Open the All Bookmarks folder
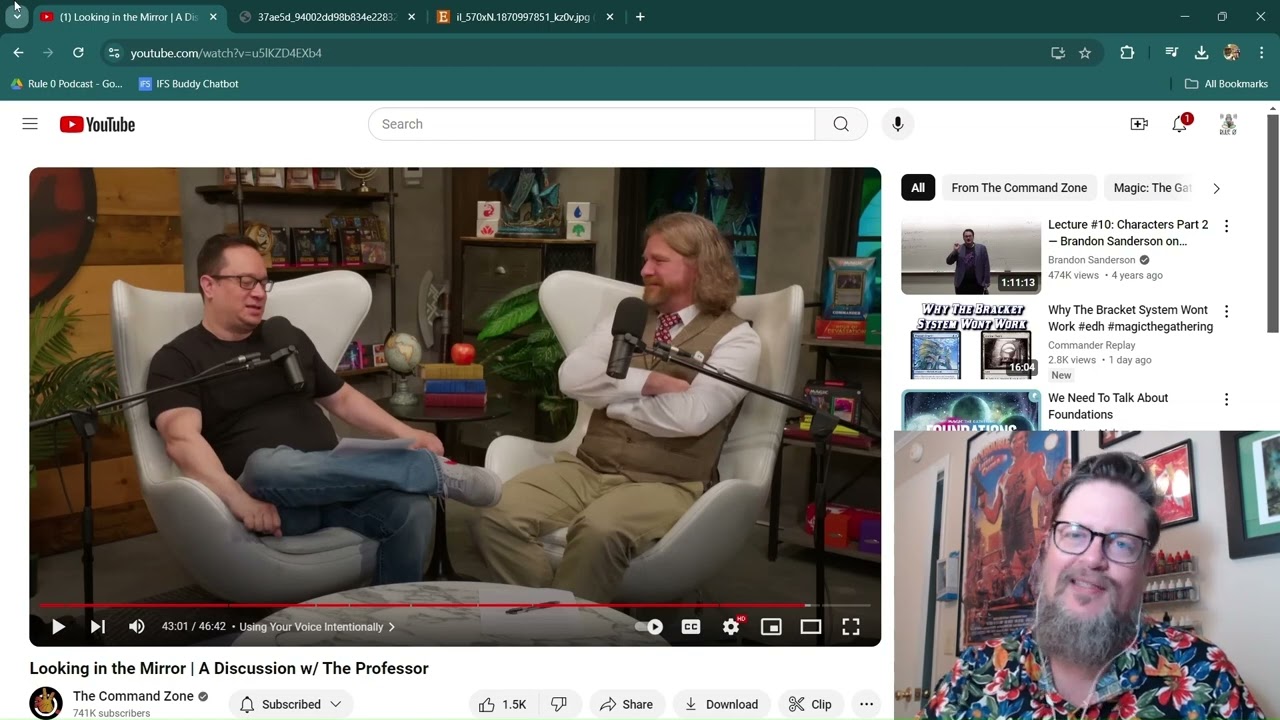Image resolution: width=1280 pixels, height=720 pixels. (1226, 84)
